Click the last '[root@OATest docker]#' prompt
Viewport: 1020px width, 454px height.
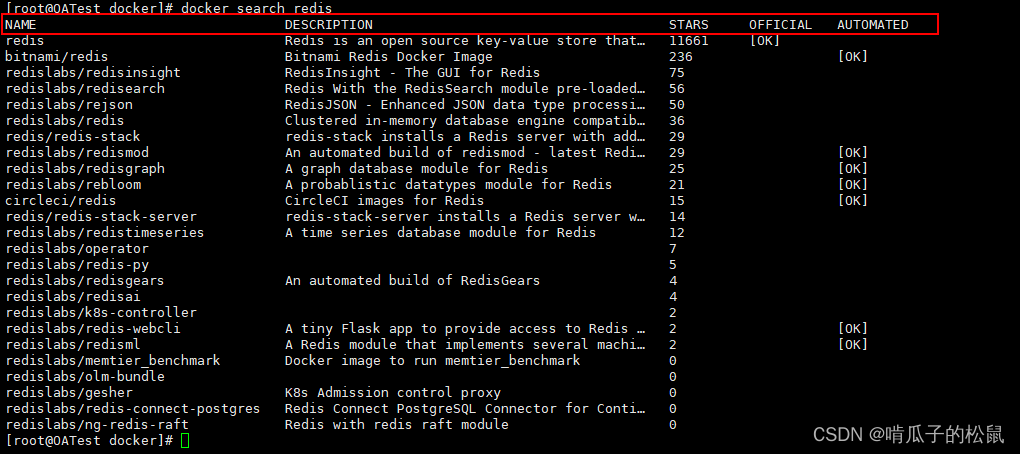pos(89,441)
